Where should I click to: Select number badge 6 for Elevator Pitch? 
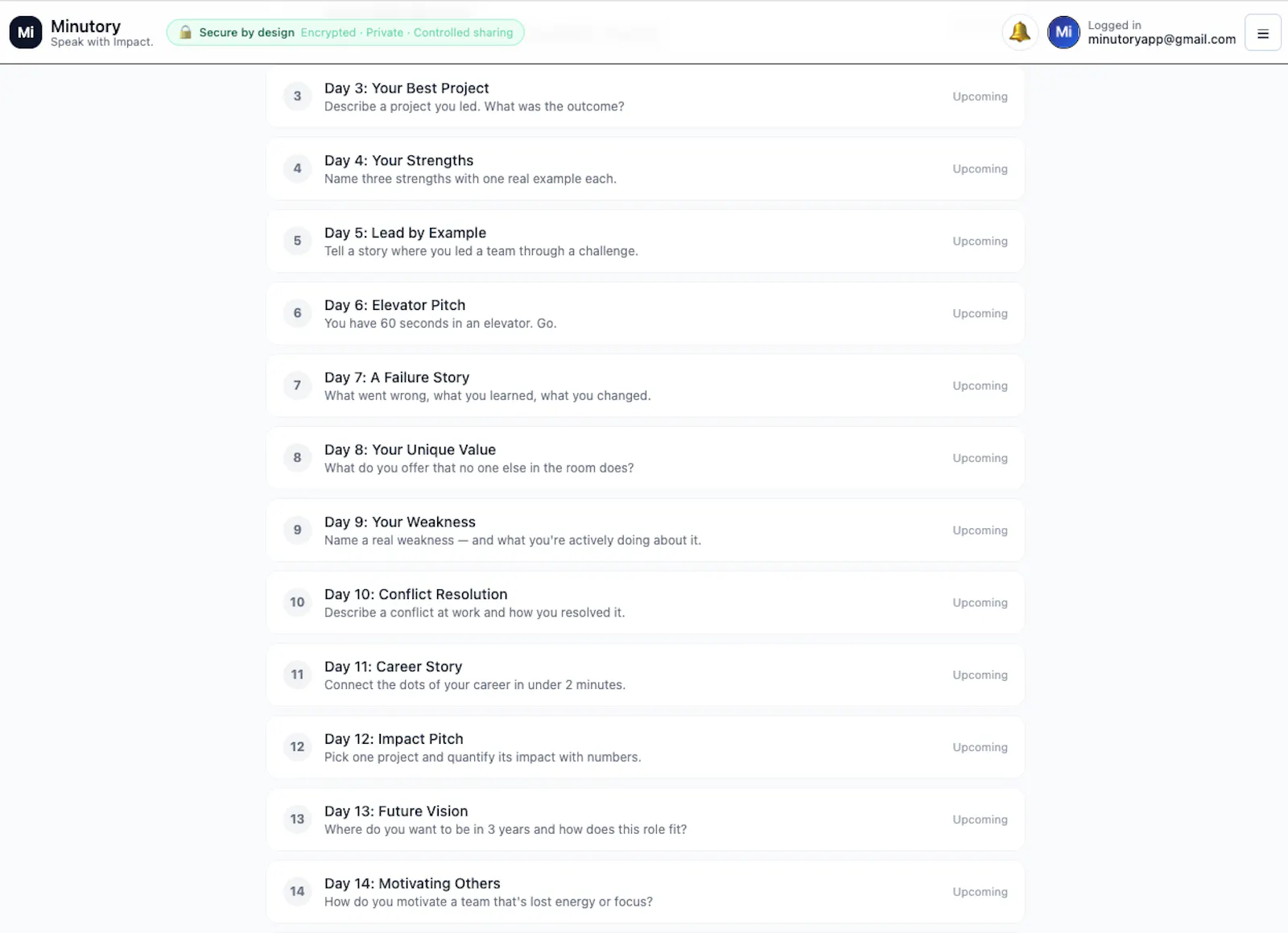(297, 313)
